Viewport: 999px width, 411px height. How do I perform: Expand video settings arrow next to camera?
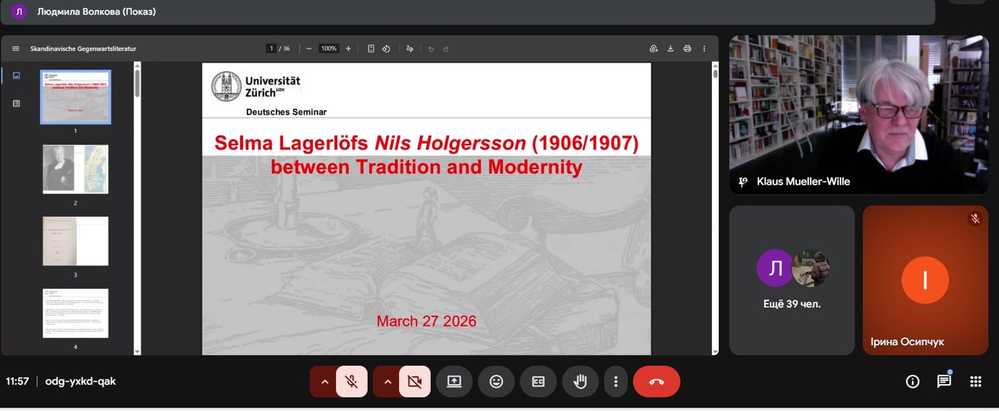click(387, 381)
